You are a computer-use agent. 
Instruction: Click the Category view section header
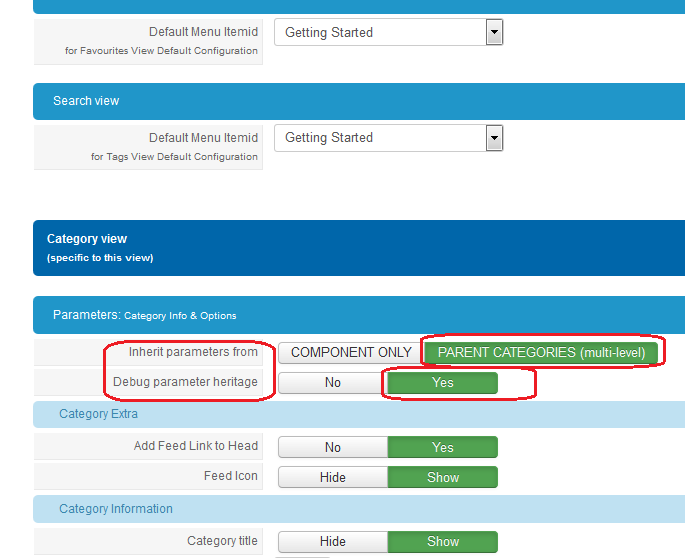(x=87, y=240)
